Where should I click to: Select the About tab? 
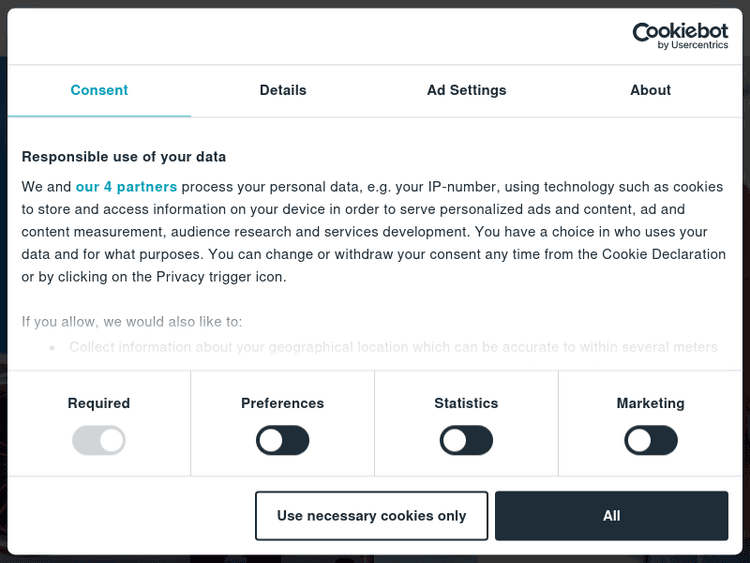click(650, 90)
